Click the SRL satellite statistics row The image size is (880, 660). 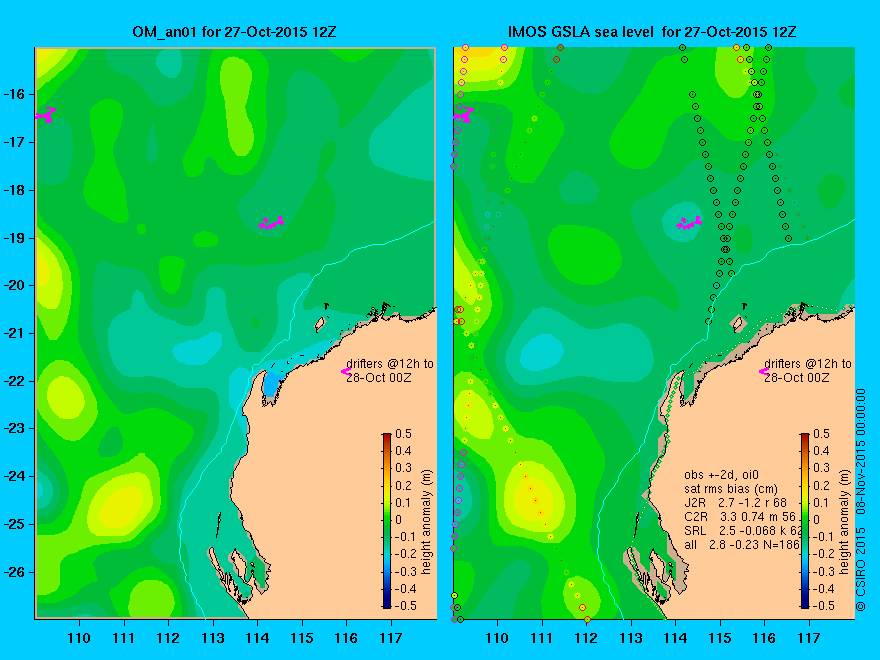(742, 530)
